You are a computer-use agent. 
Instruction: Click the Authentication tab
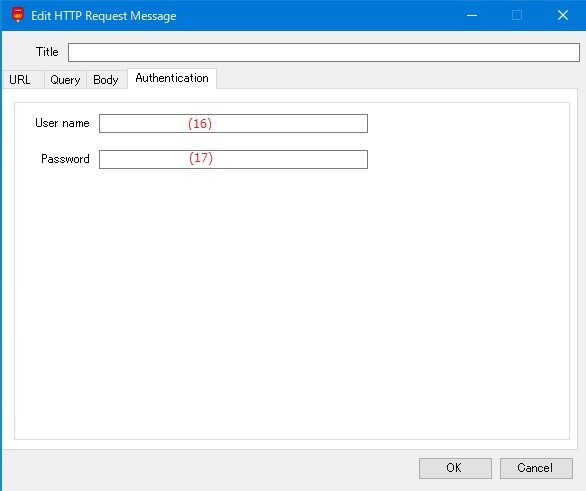pos(172,78)
